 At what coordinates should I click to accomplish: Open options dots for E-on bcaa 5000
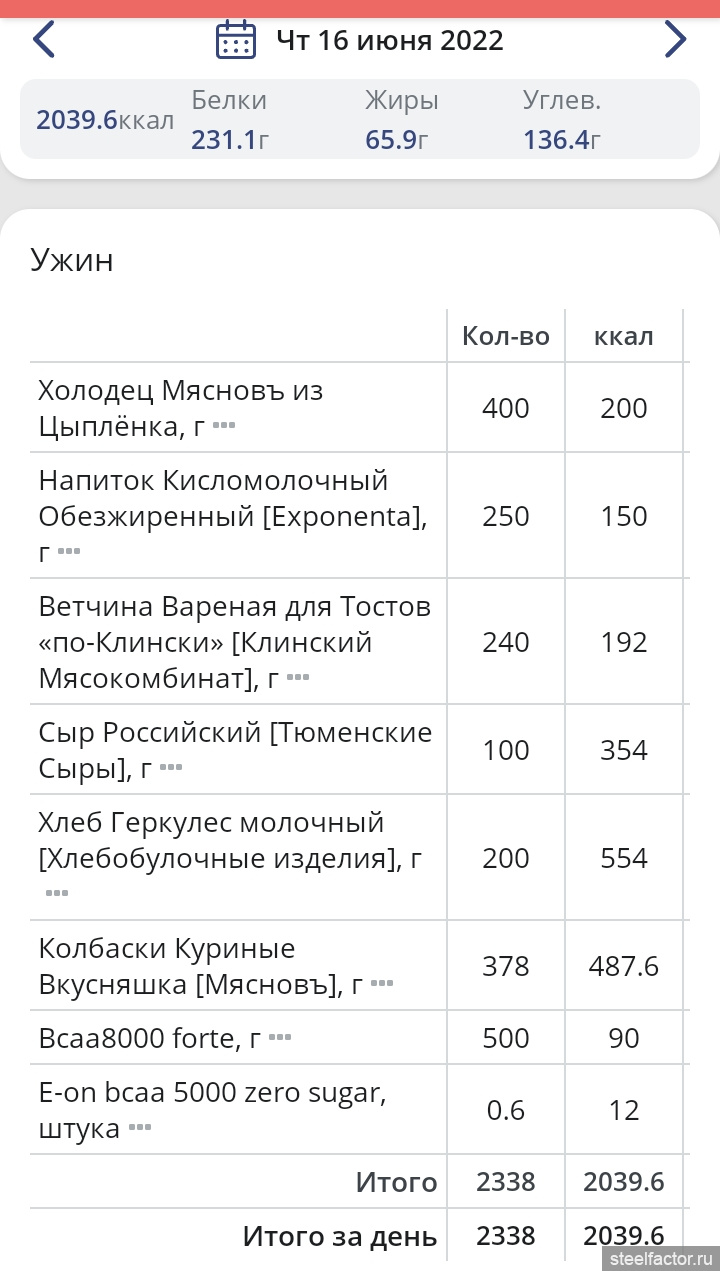coord(140,1127)
